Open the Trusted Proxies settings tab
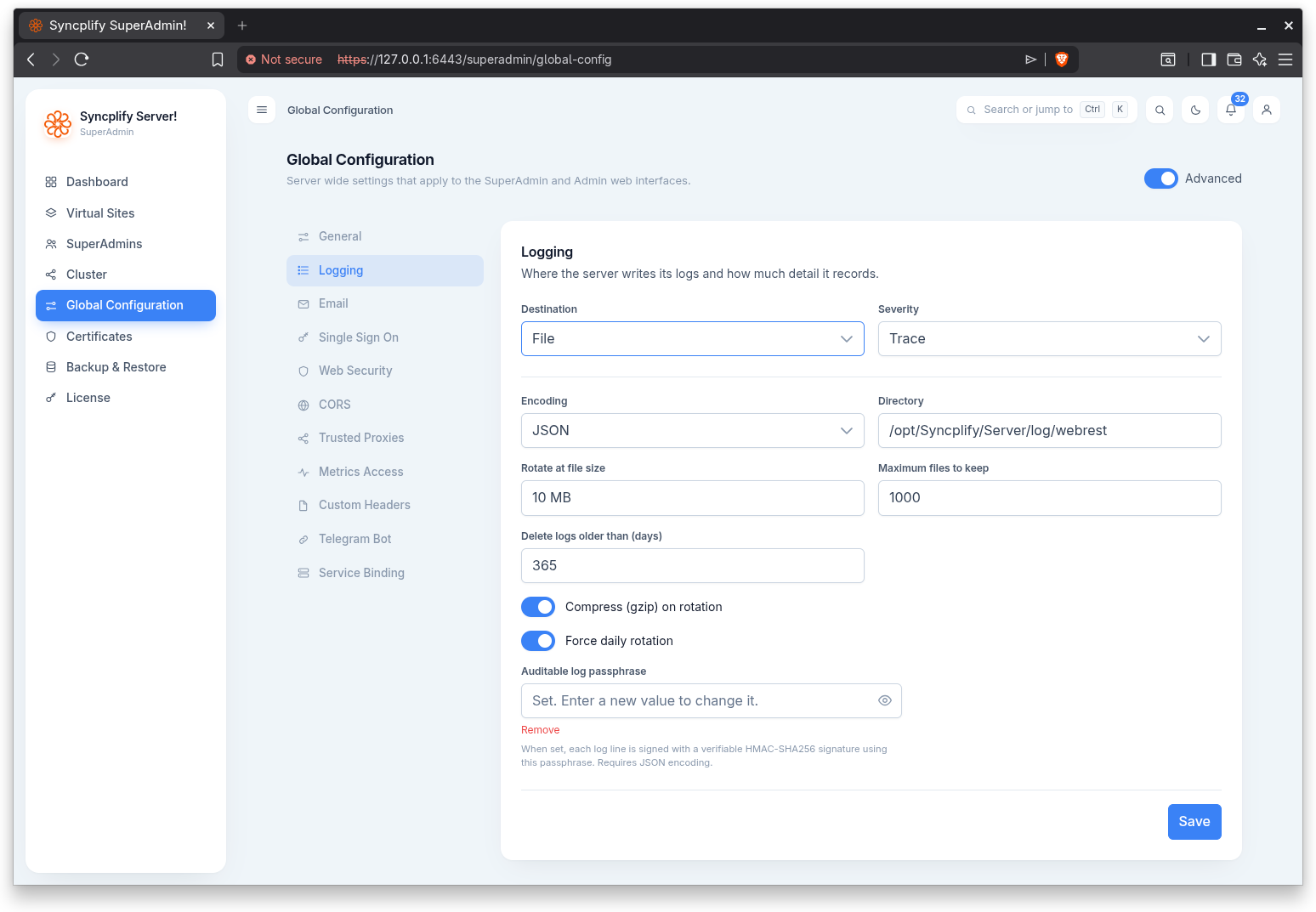The height and width of the screenshot is (912, 1316). (x=385, y=439)
